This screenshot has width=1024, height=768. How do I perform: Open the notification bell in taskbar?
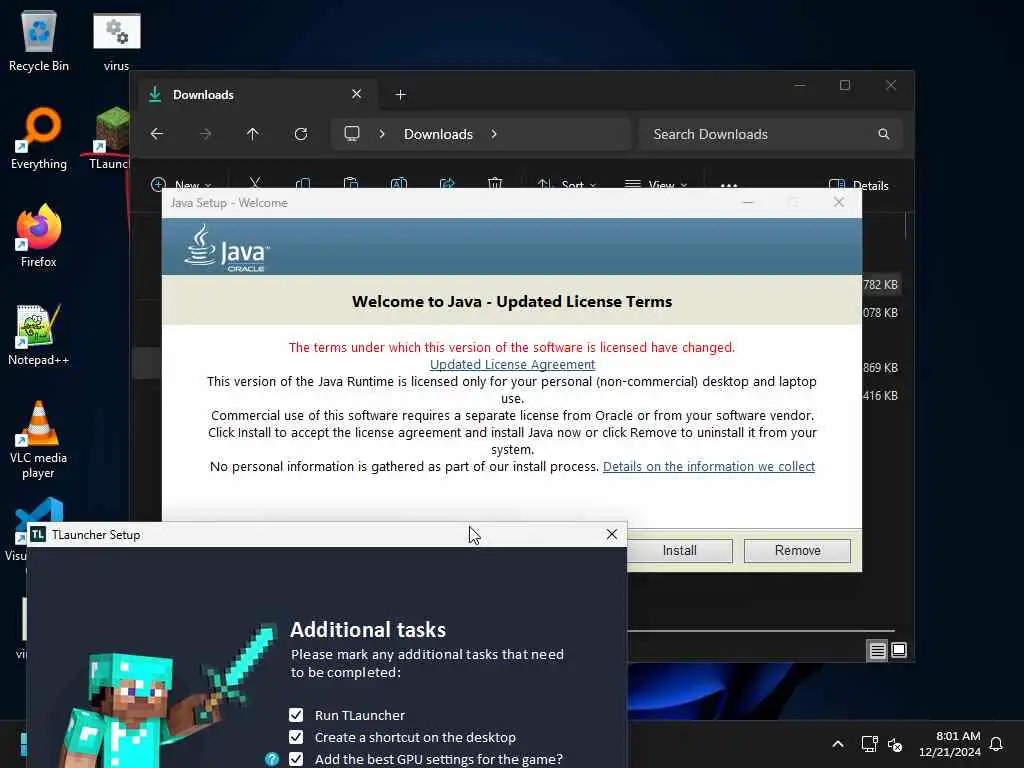click(996, 744)
